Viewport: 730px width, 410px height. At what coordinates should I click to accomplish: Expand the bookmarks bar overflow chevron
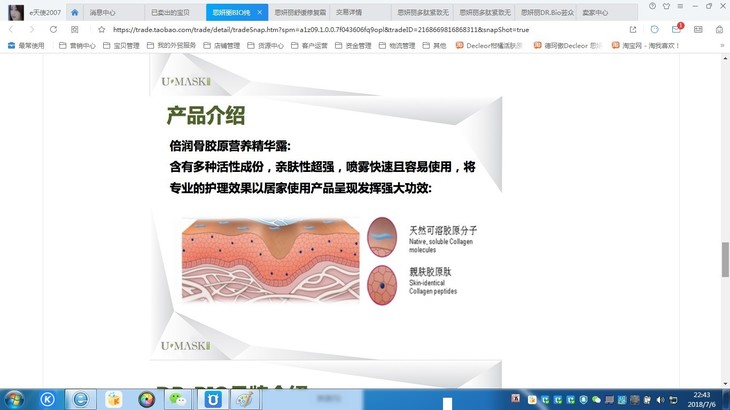722,45
